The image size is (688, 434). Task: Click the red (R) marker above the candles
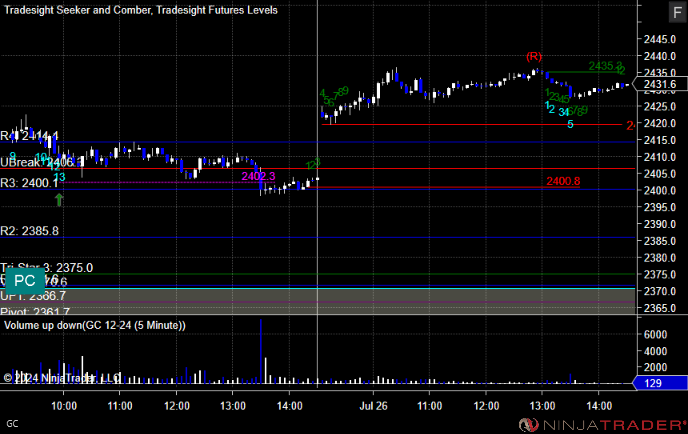click(534, 57)
